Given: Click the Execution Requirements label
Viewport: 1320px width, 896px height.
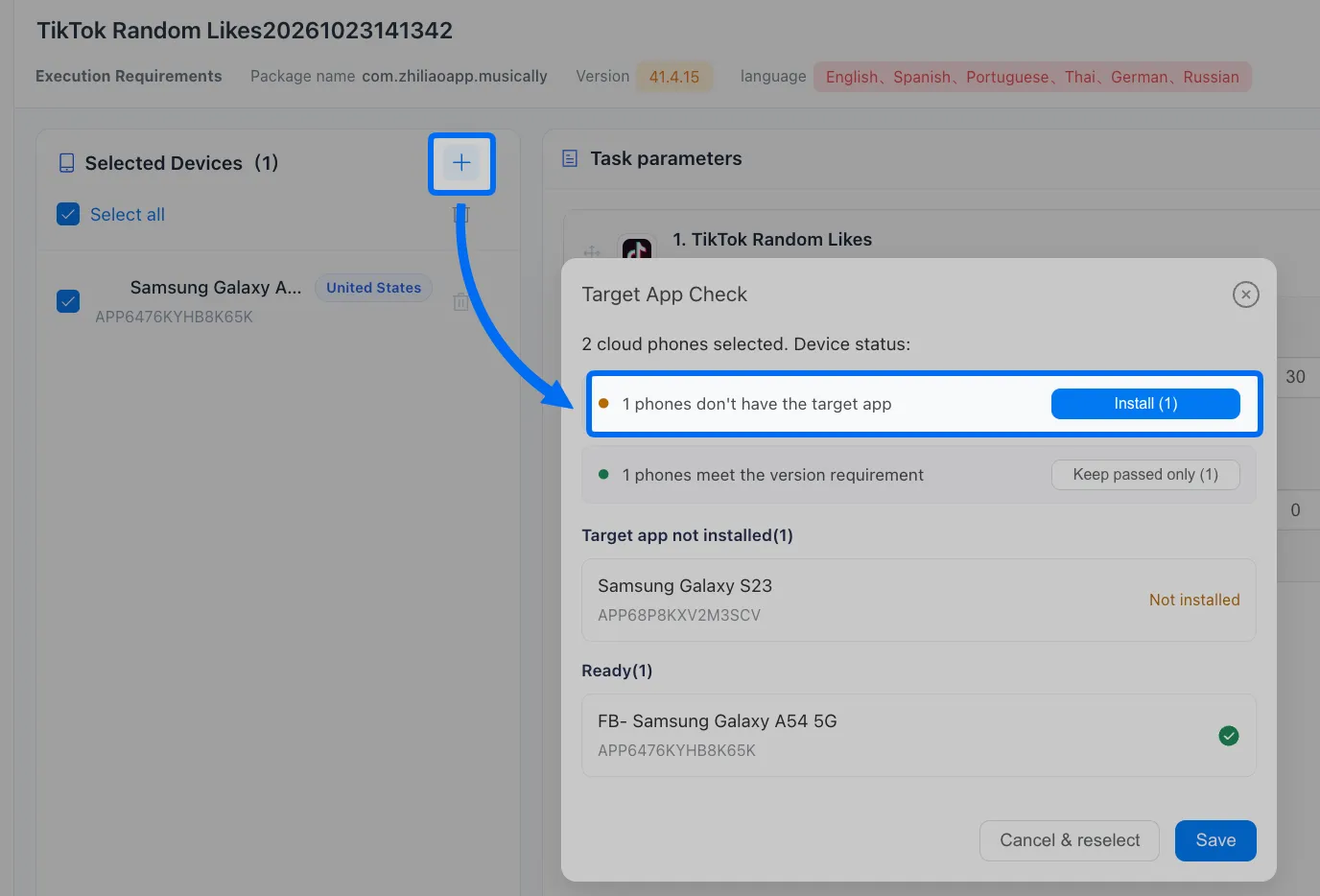Looking at the screenshot, I should 129,77.
